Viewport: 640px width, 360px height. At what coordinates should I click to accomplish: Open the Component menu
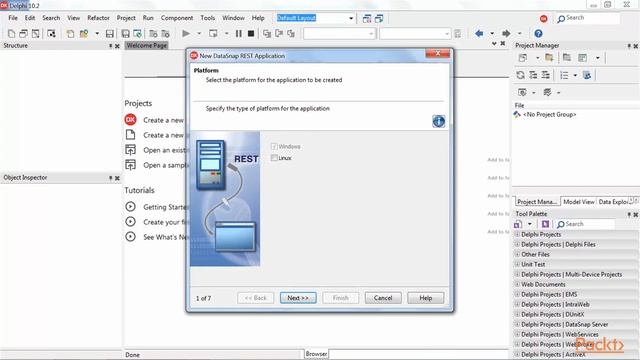[x=177, y=18]
